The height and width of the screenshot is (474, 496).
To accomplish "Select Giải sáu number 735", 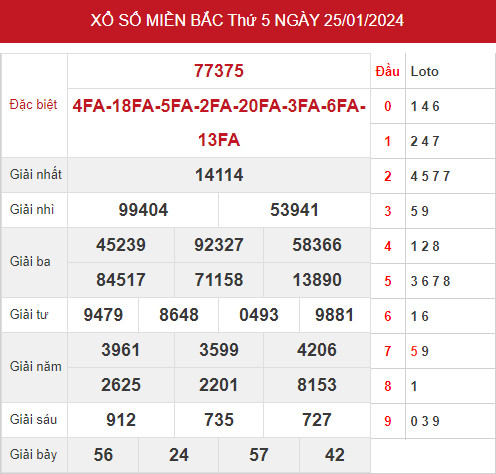I will (x=219, y=420).
